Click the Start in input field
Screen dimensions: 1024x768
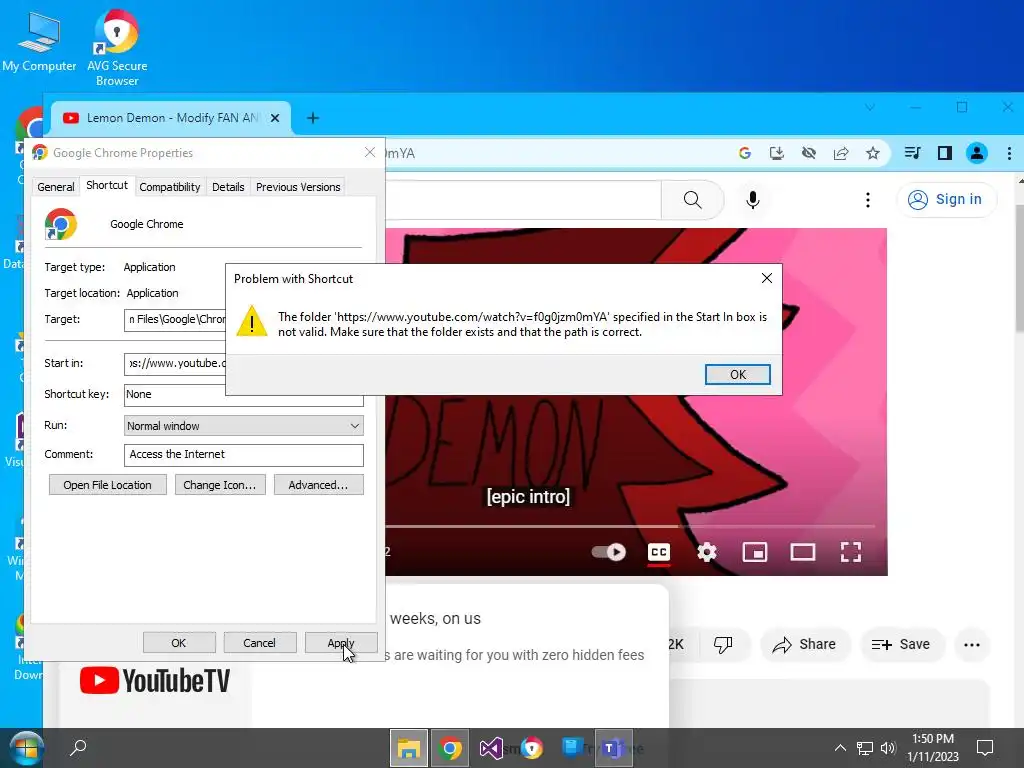point(175,363)
